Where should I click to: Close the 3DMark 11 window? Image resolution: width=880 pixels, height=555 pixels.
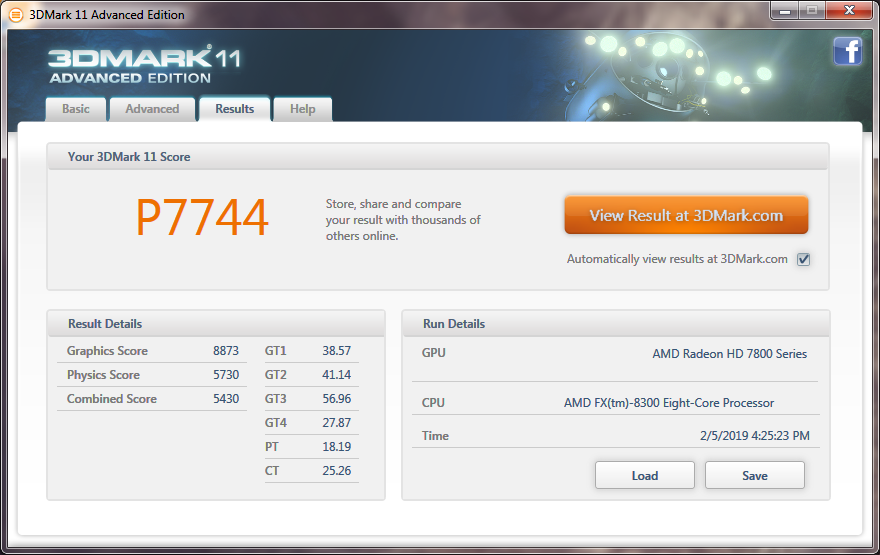[849, 11]
